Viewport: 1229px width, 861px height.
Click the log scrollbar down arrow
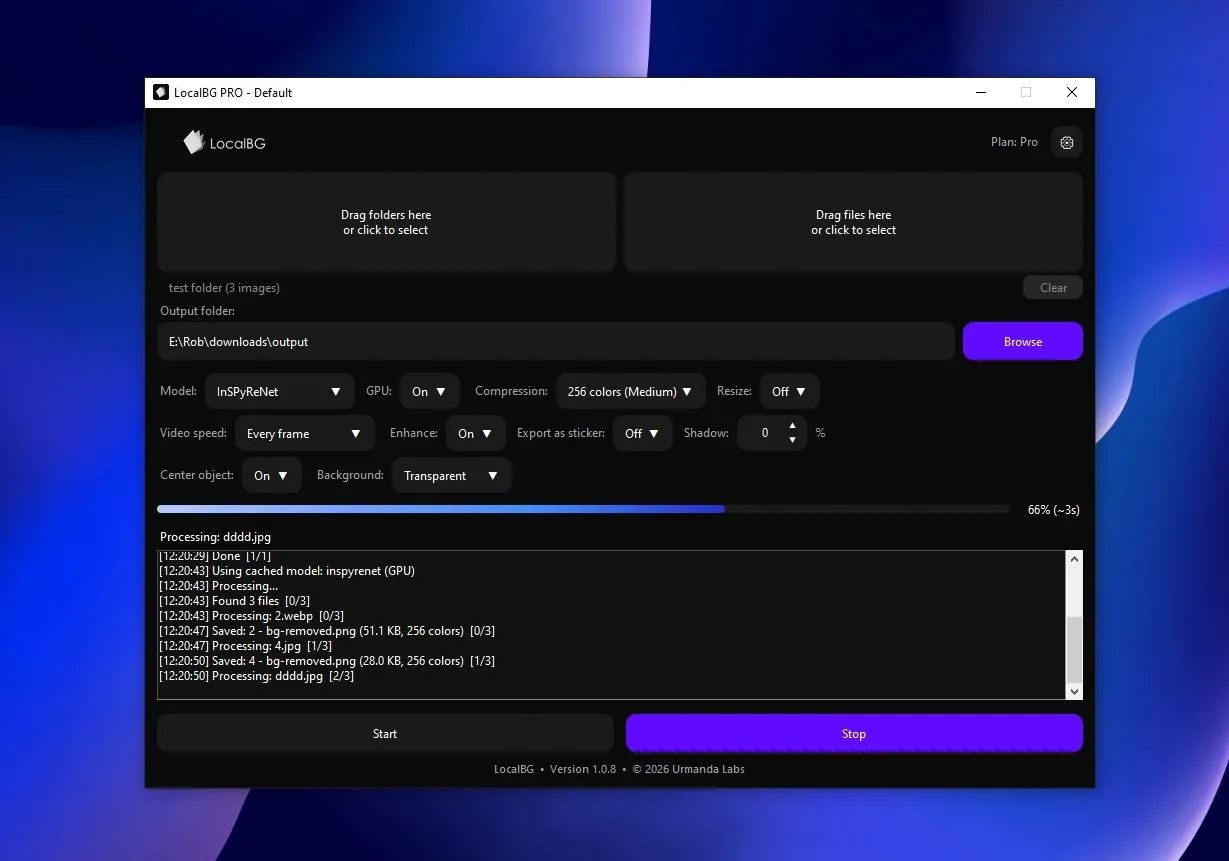click(1075, 691)
